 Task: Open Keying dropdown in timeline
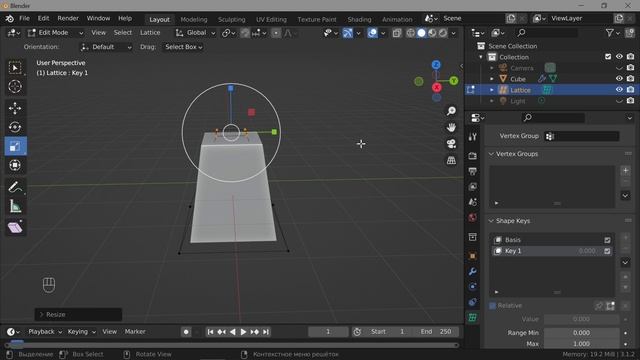point(81,332)
